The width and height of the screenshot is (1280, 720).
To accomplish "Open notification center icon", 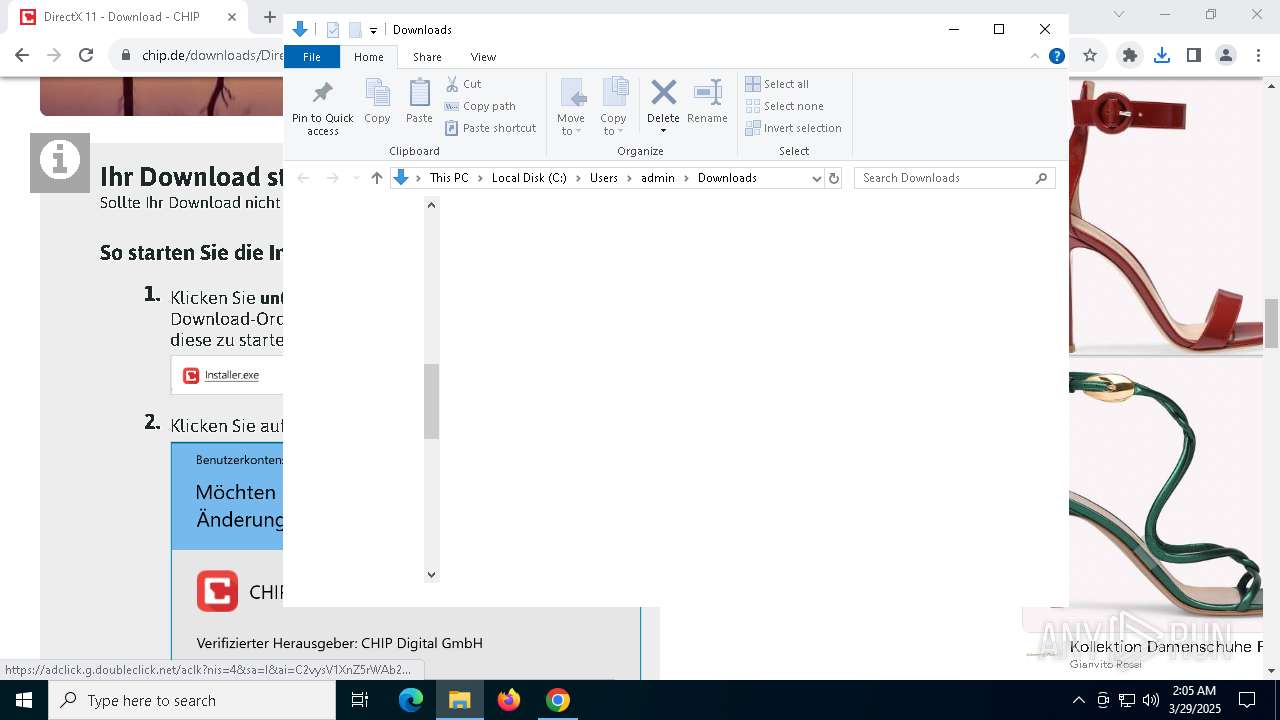I will point(1247,700).
